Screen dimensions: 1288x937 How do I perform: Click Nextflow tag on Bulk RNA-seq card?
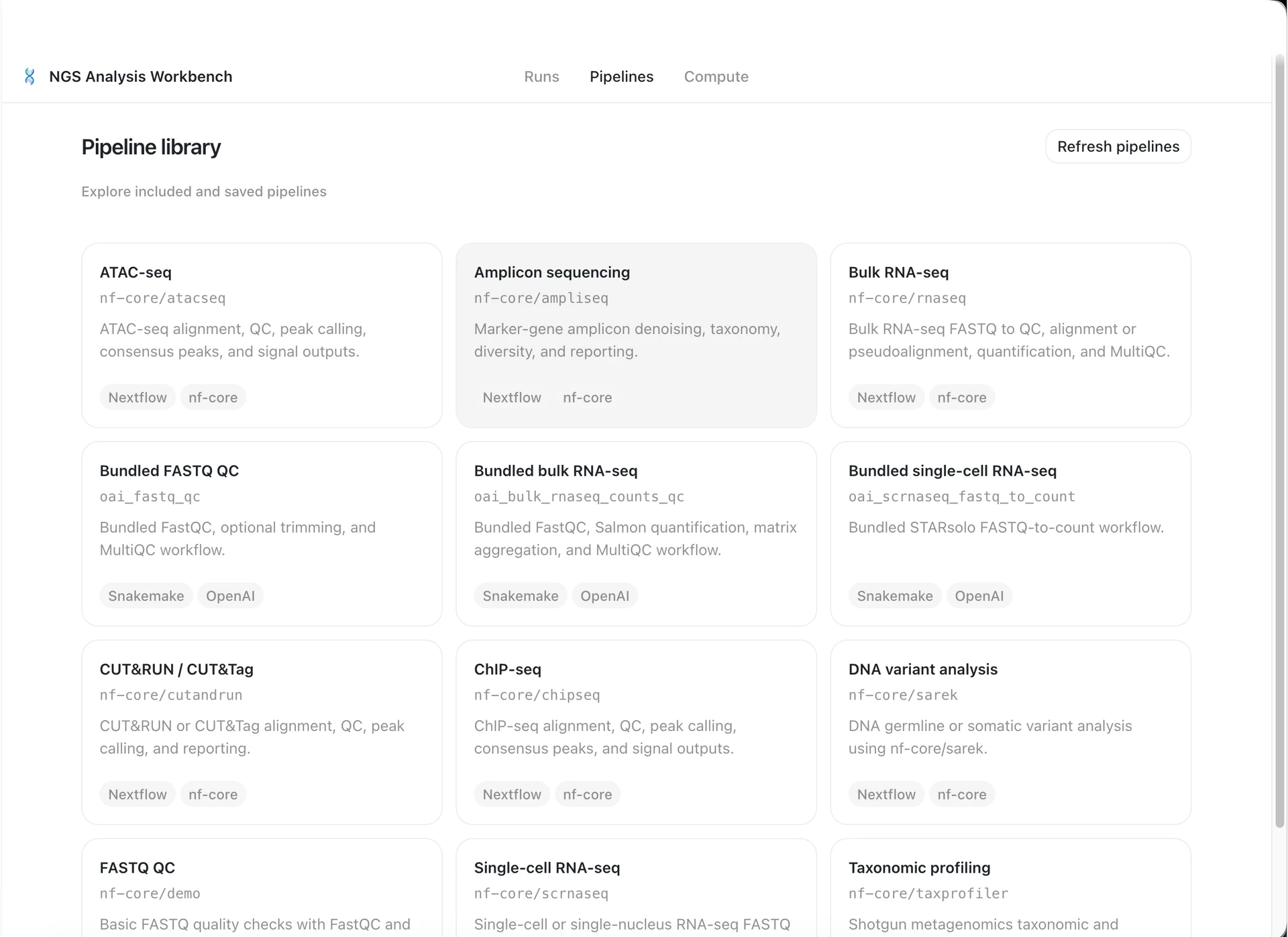tap(886, 397)
